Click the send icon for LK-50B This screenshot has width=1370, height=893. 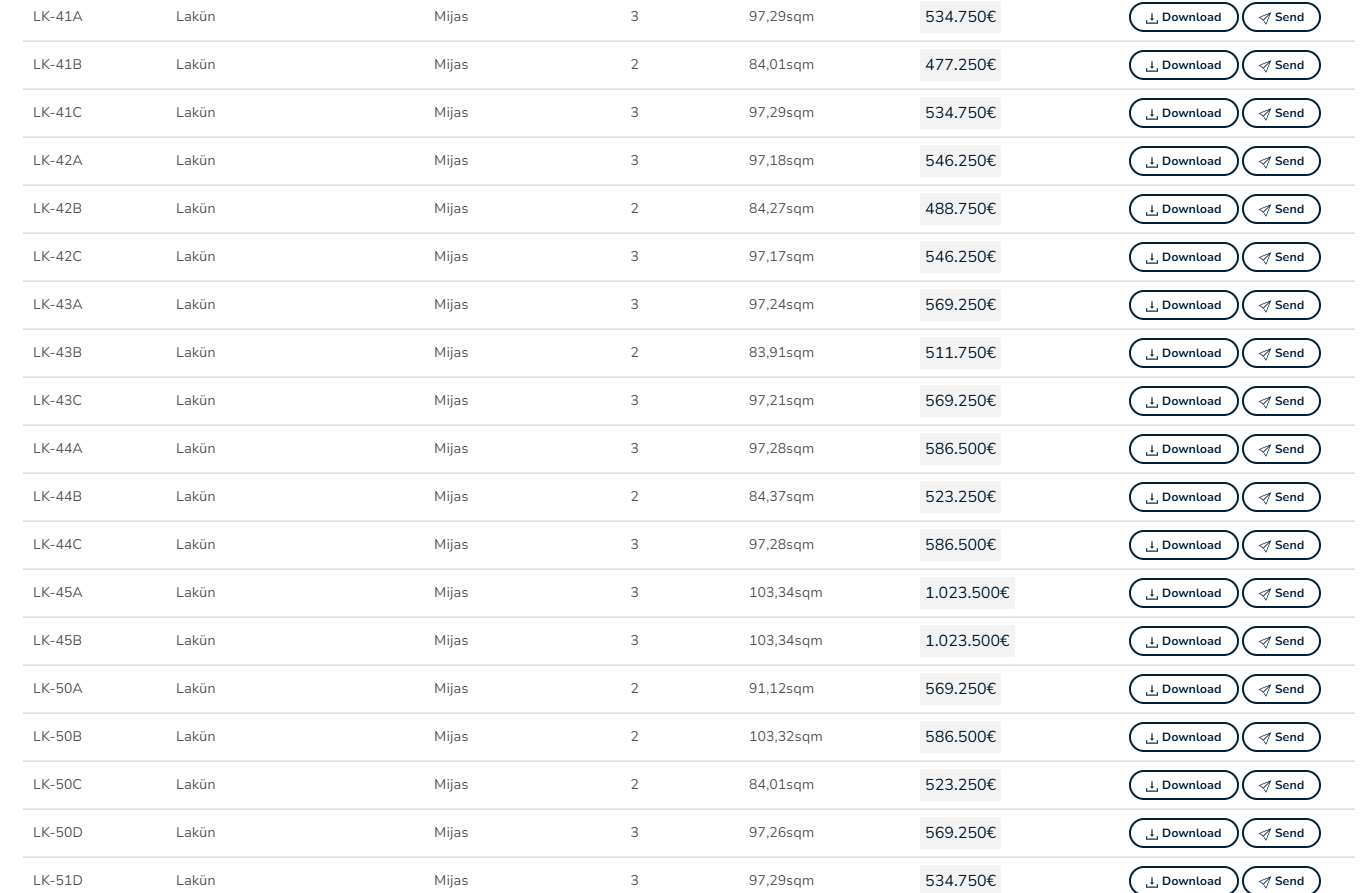coord(1265,738)
